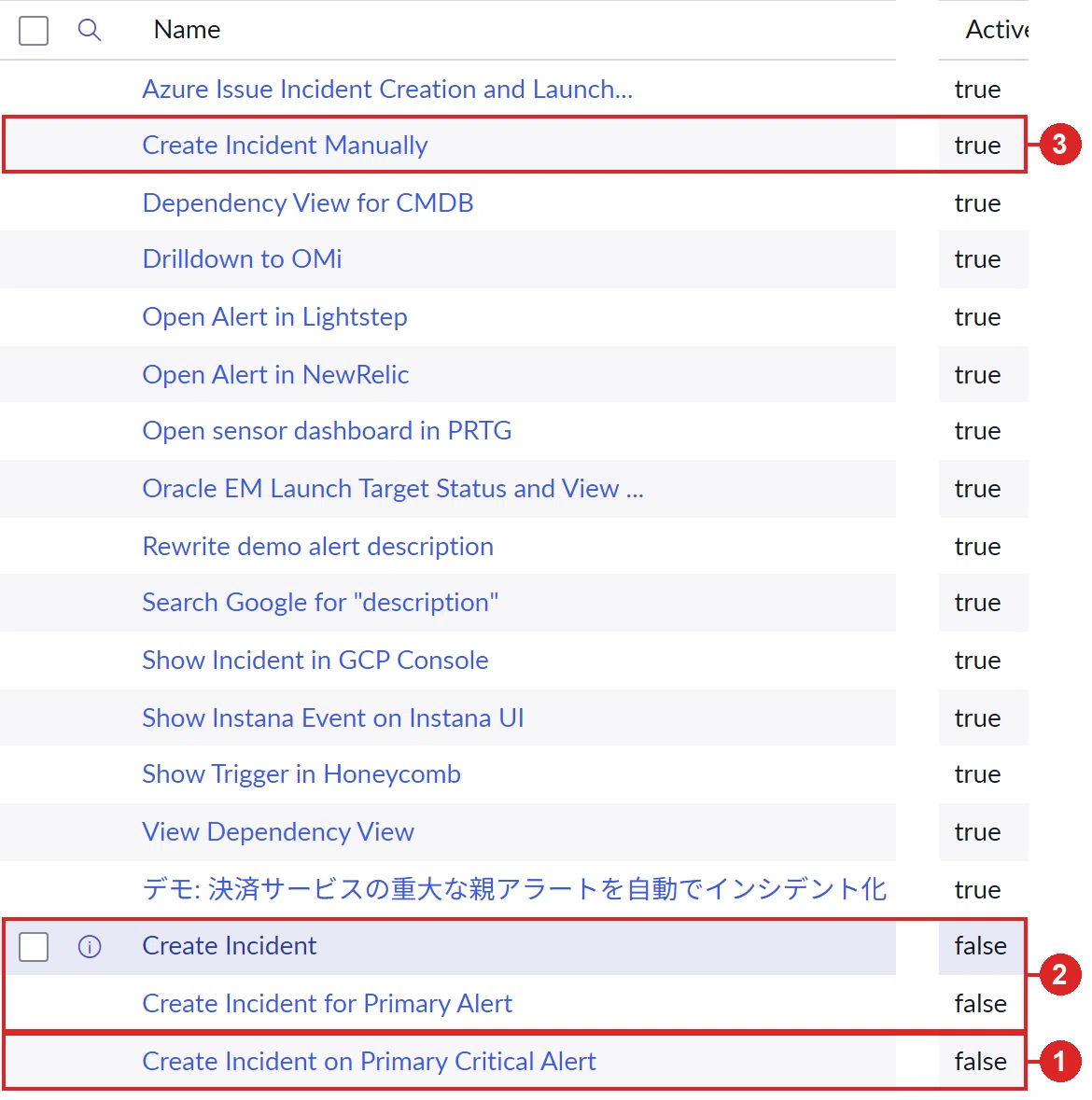
Task: Open Search Google for "description" link
Action: tap(321, 603)
